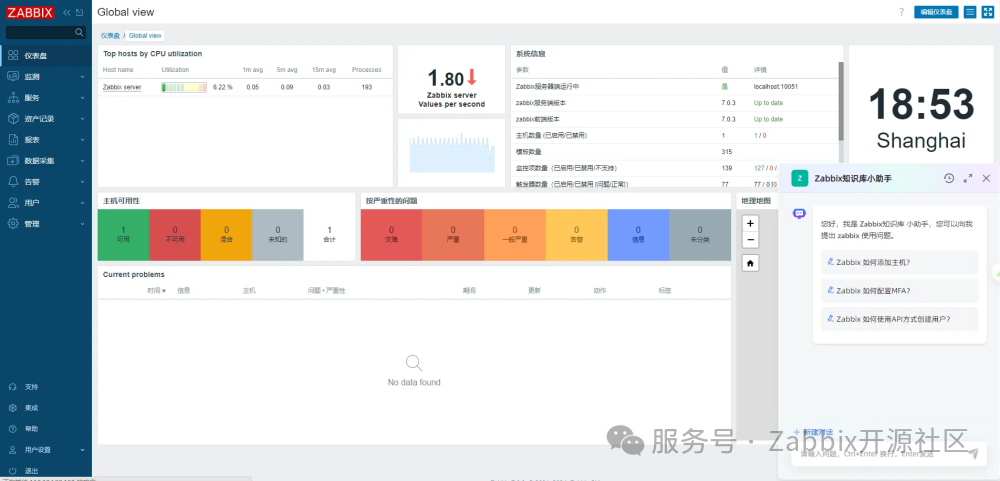Image resolution: width=1000 pixels, height=481 pixels.
Task: Open 支持 support in sidebar
Action: (x=46, y=387)
